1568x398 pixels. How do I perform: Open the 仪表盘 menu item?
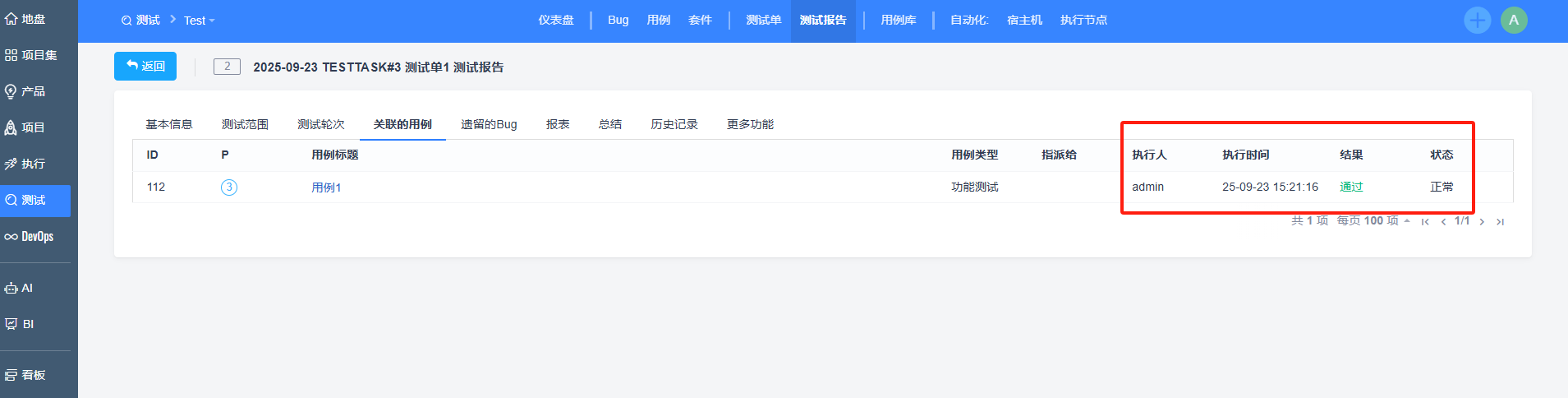coord(556,21)
